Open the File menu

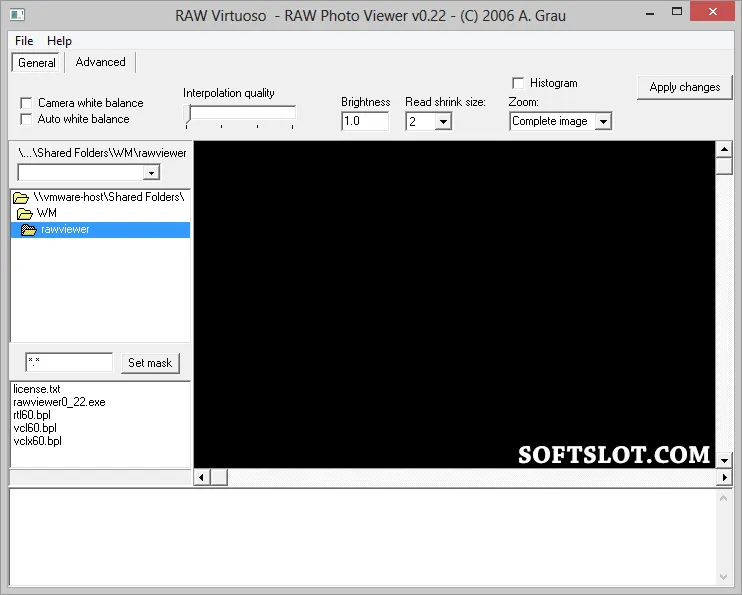pos(24,41)
